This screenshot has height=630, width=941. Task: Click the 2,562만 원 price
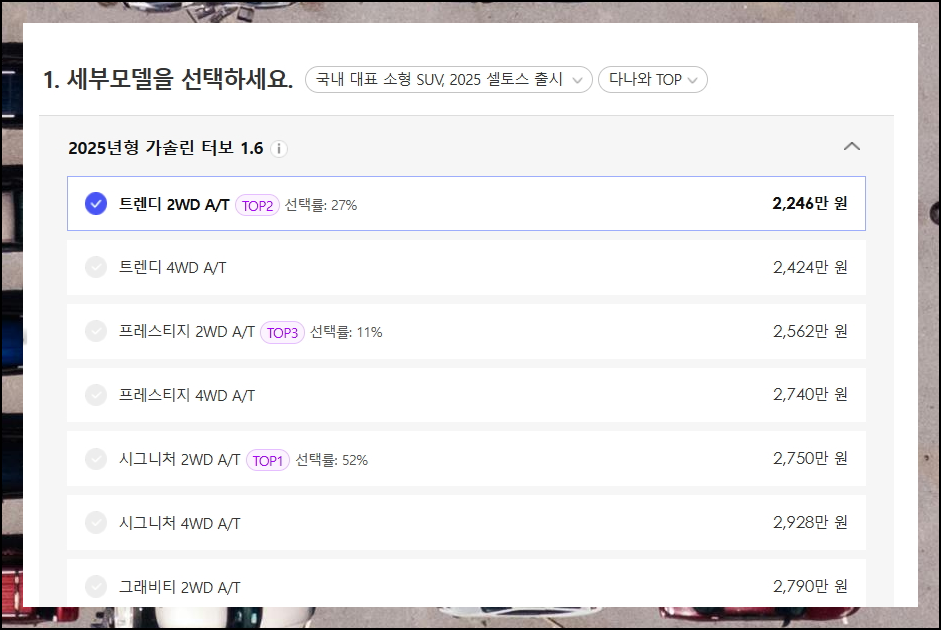pos(810,331)
